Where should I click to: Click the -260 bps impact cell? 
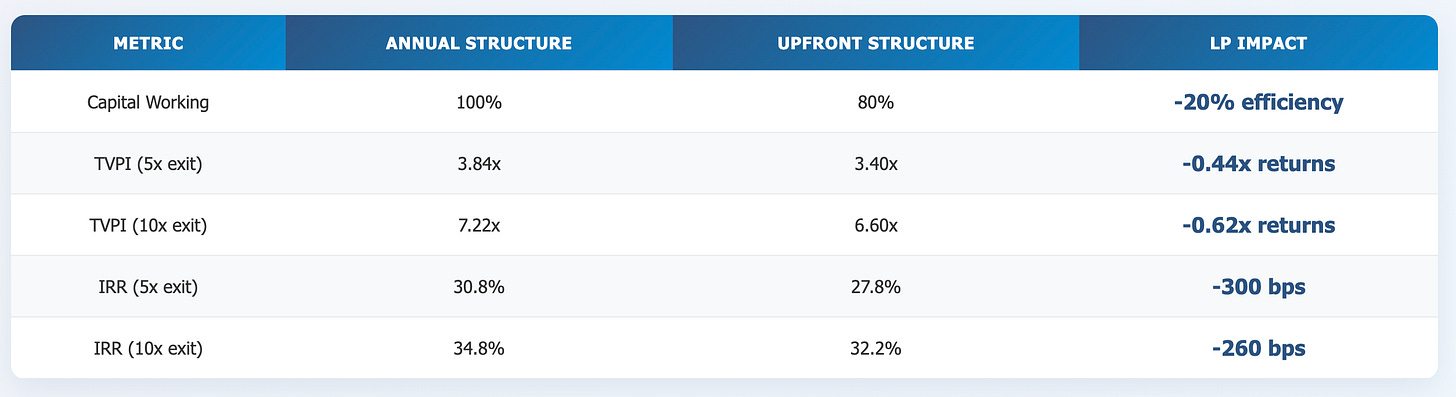[x=1259, y=348]
